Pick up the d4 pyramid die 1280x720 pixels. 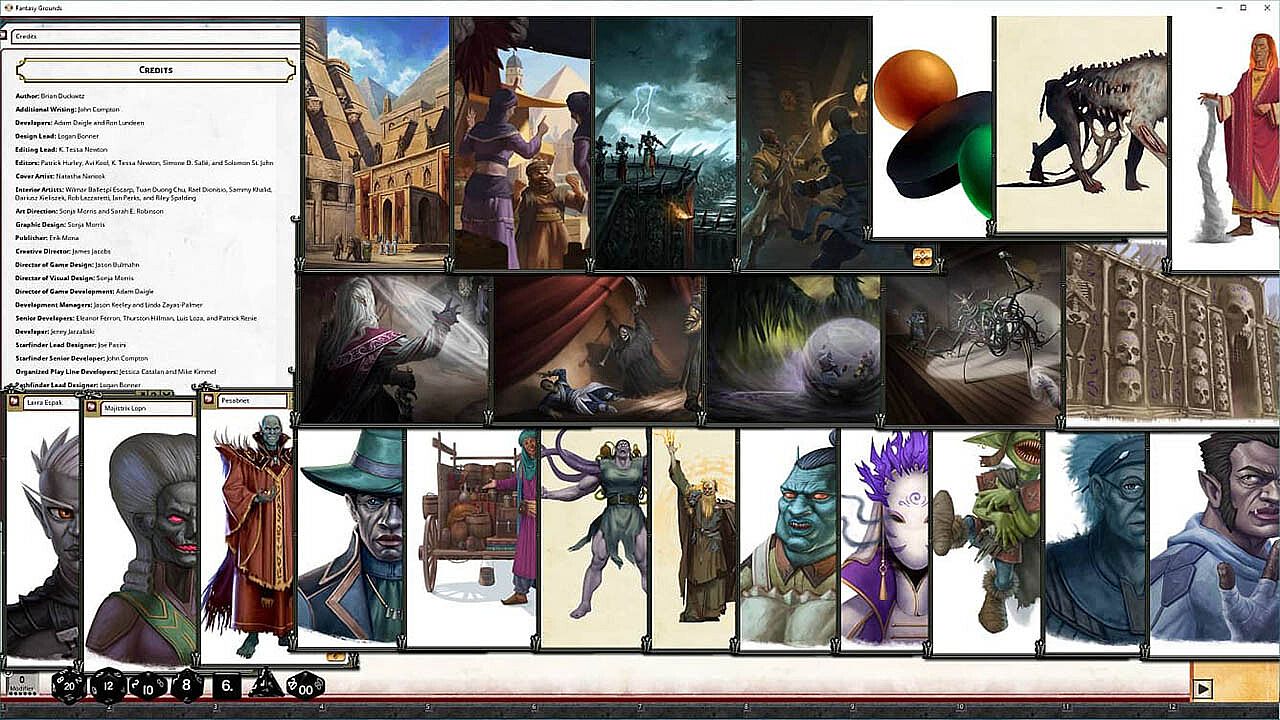(265, 684)
